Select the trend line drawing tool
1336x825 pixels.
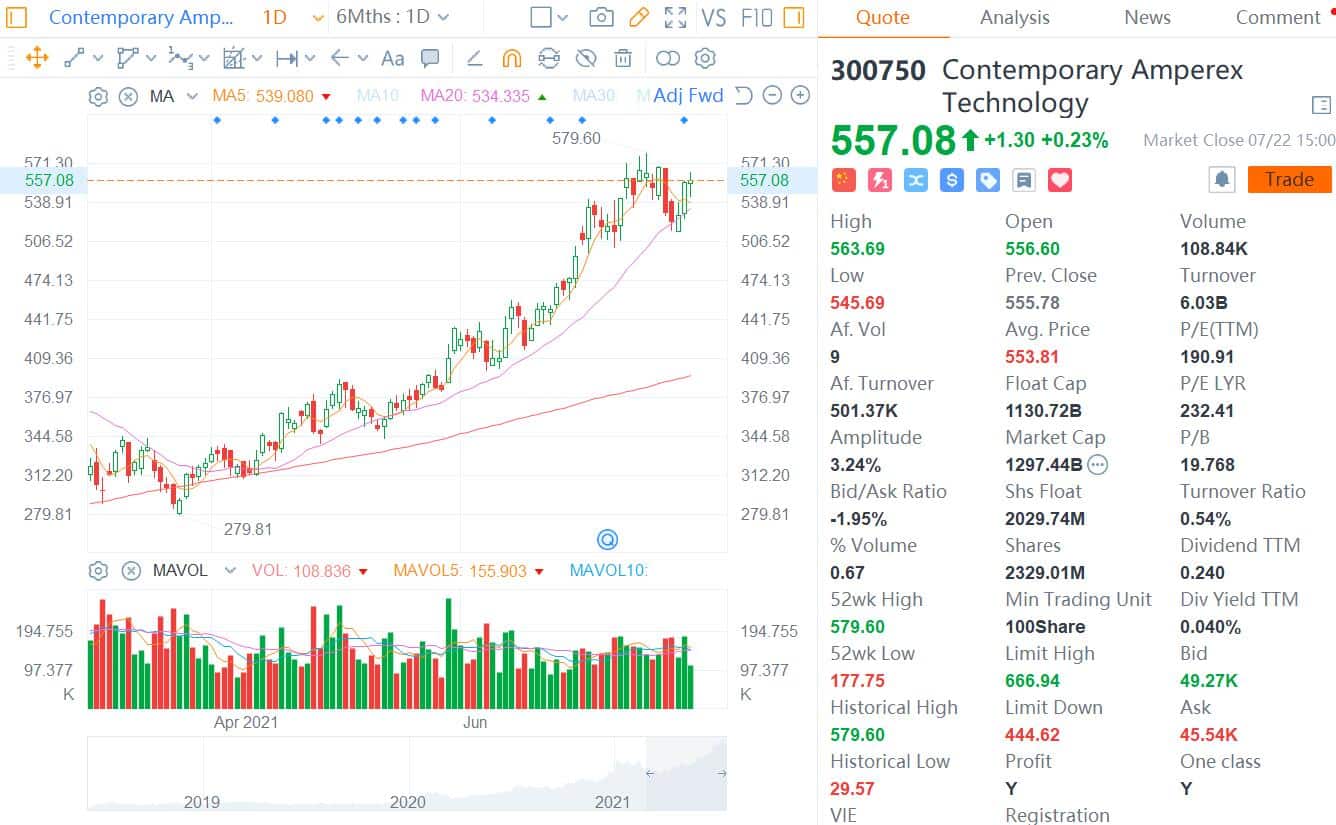tap(73, 59)
